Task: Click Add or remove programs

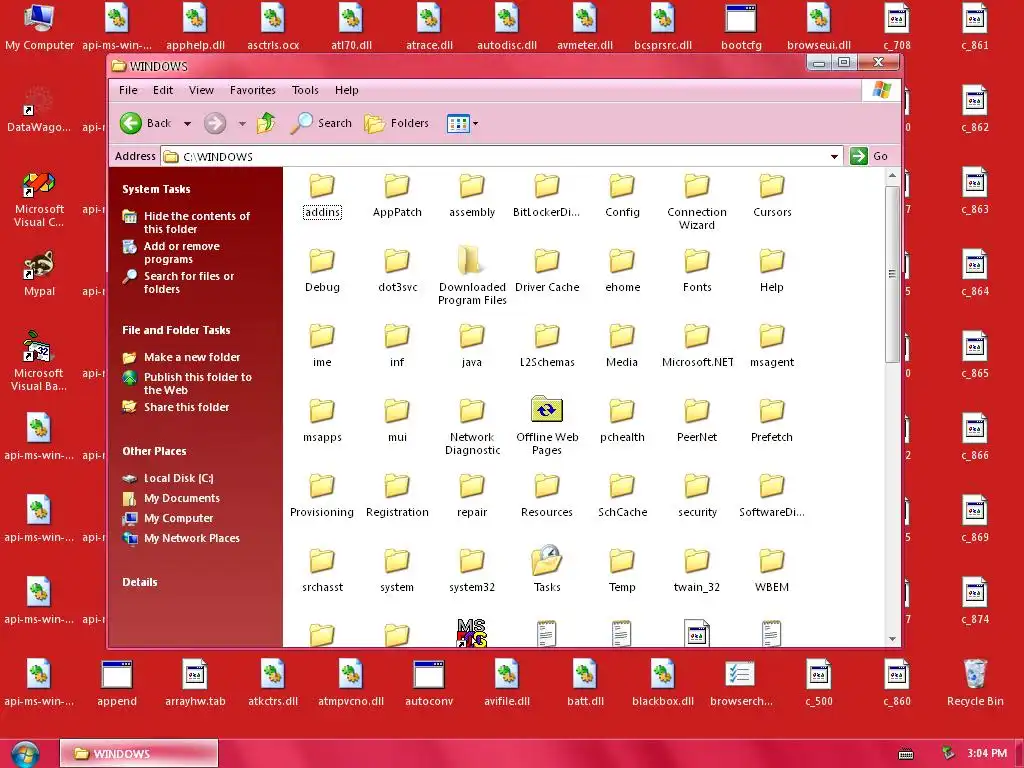Action: tap(182, 253)
